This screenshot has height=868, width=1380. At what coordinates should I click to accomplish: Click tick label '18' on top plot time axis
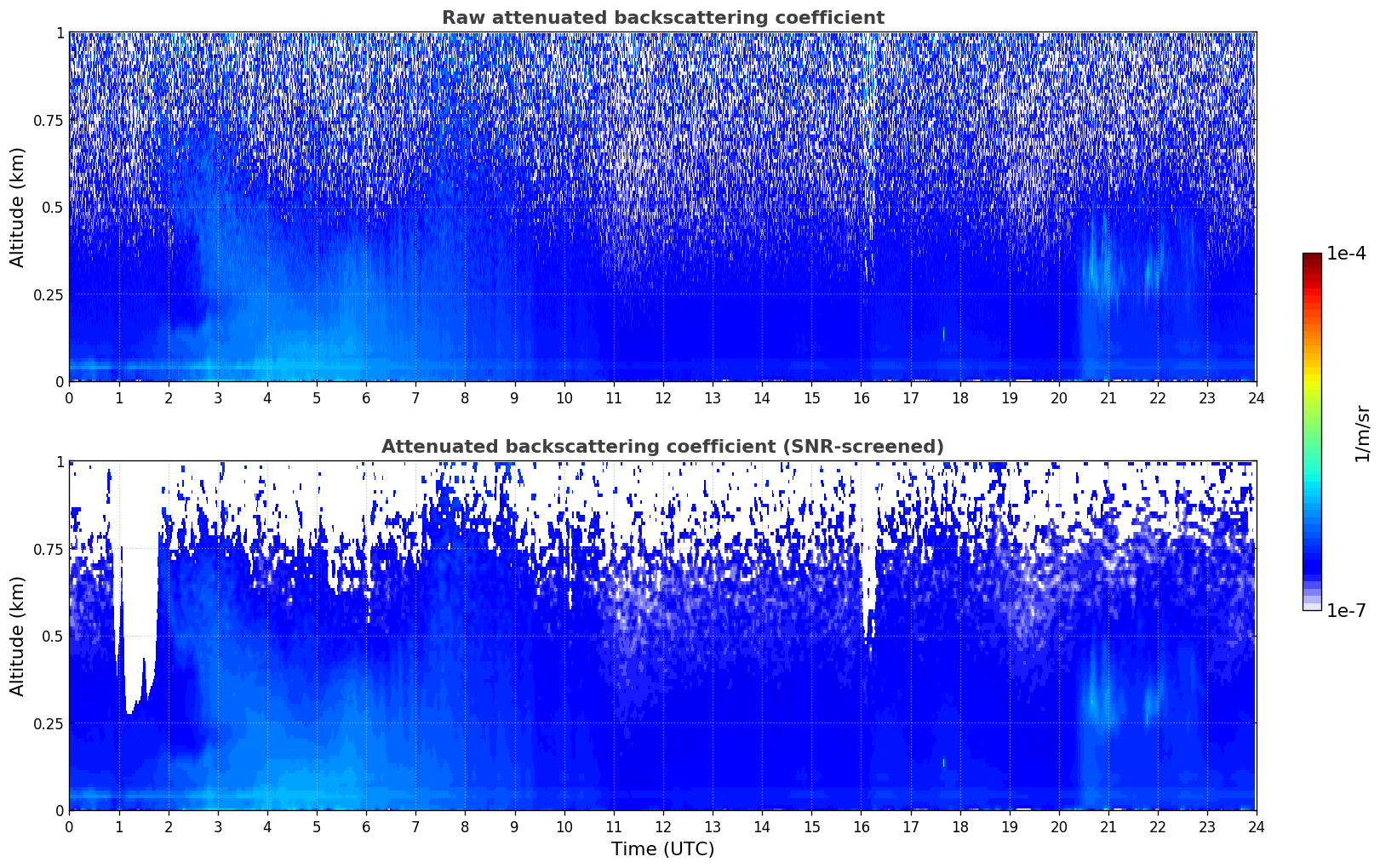click(x=959, y=397)
